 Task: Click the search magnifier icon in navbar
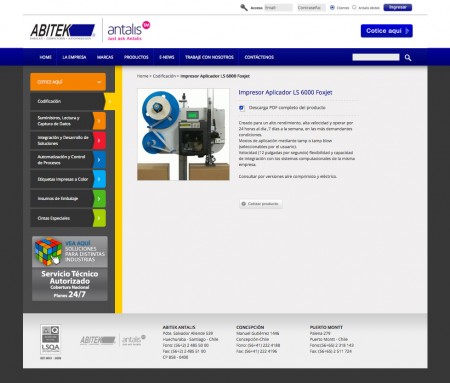click(408, 58)
